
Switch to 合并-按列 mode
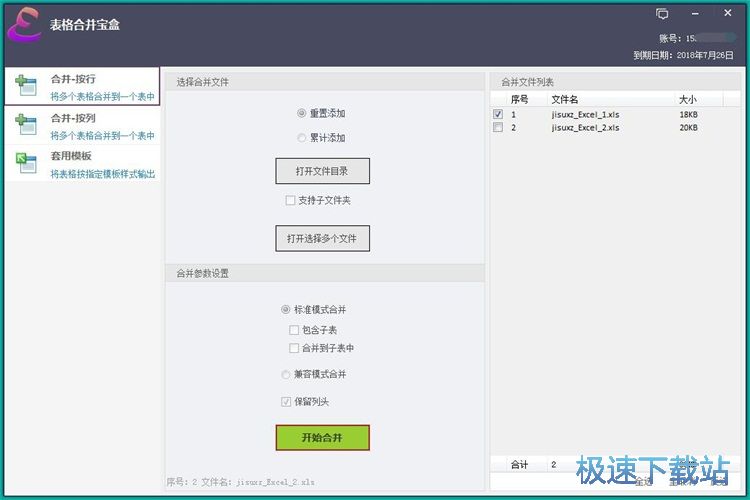pyautogui.click(x=82, y=125)
